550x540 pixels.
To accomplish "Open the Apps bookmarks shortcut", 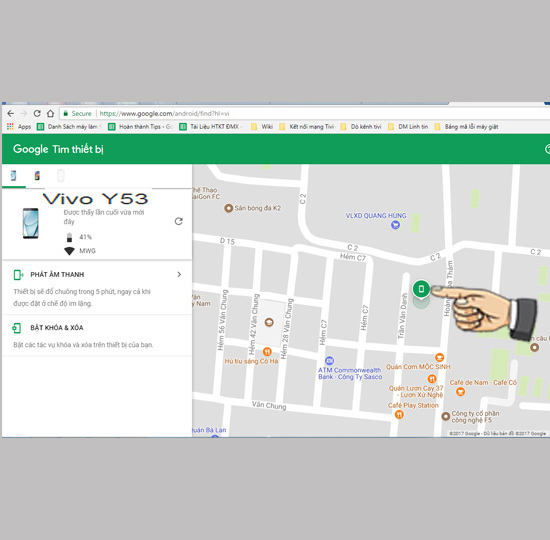I will [19, 127].
